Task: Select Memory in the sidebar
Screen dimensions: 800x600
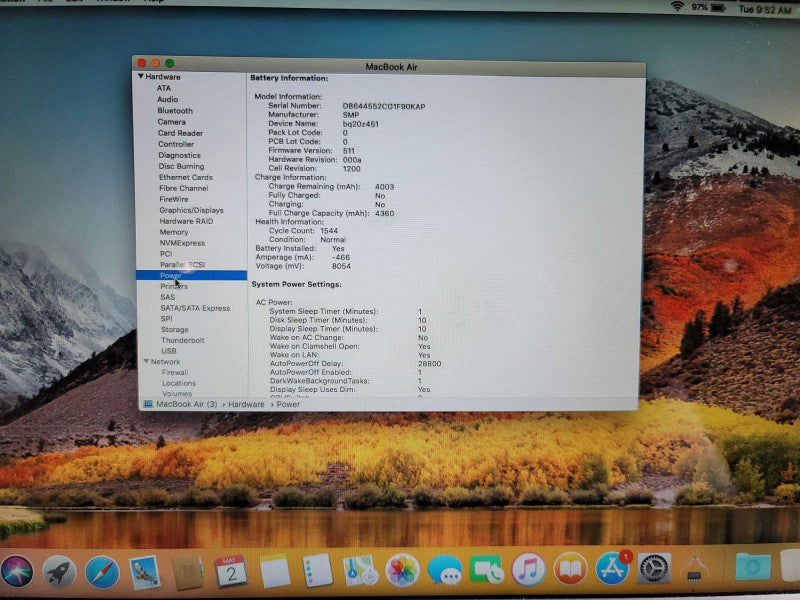Action: coord(174,232)
